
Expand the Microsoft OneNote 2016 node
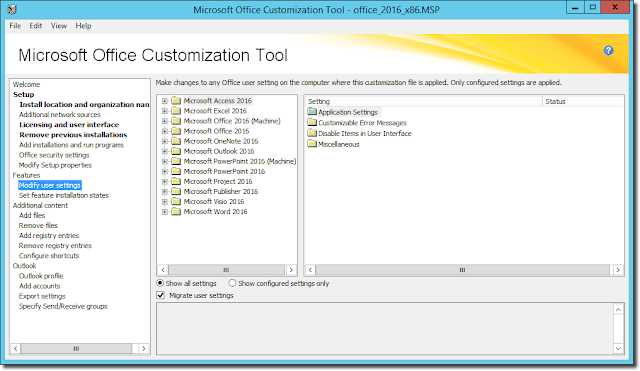[165, 141]
